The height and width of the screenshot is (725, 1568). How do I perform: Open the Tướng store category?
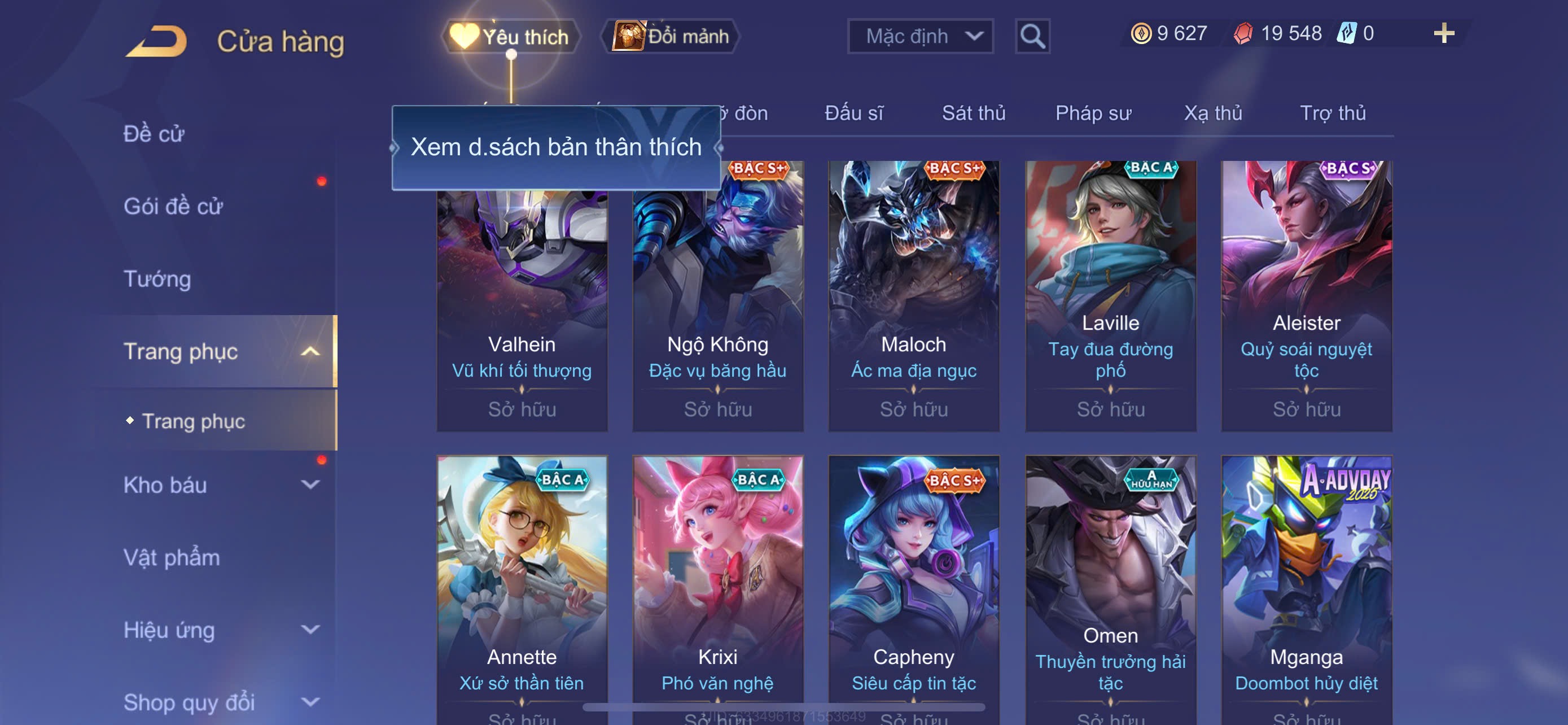157,279
